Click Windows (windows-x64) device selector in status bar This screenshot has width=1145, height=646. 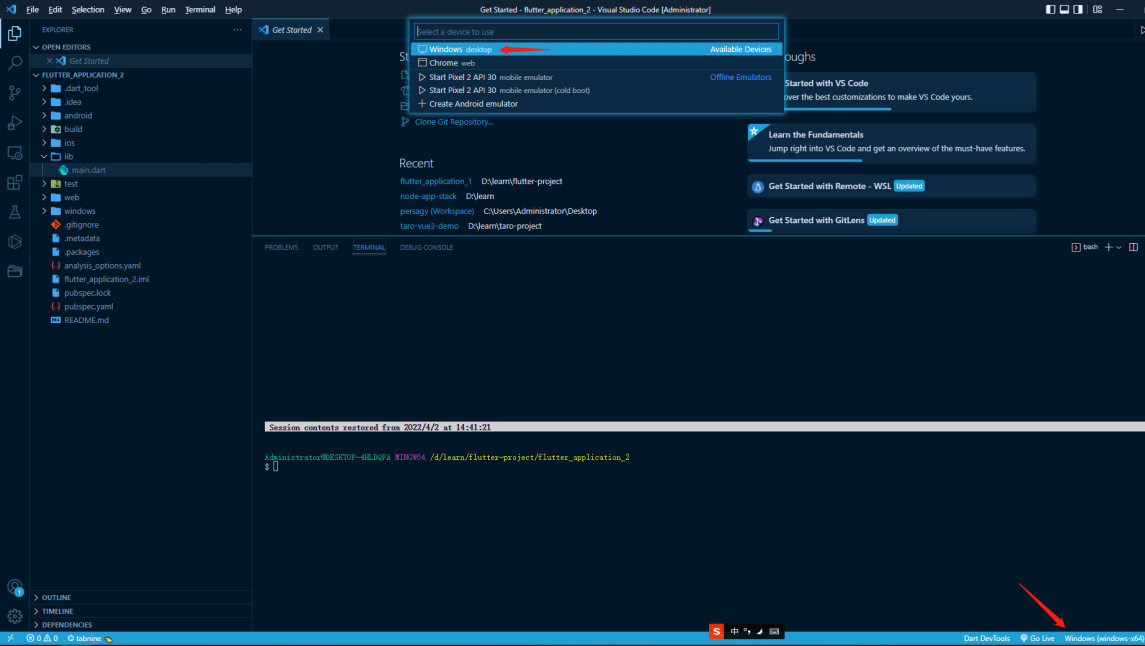point(1103,638)
